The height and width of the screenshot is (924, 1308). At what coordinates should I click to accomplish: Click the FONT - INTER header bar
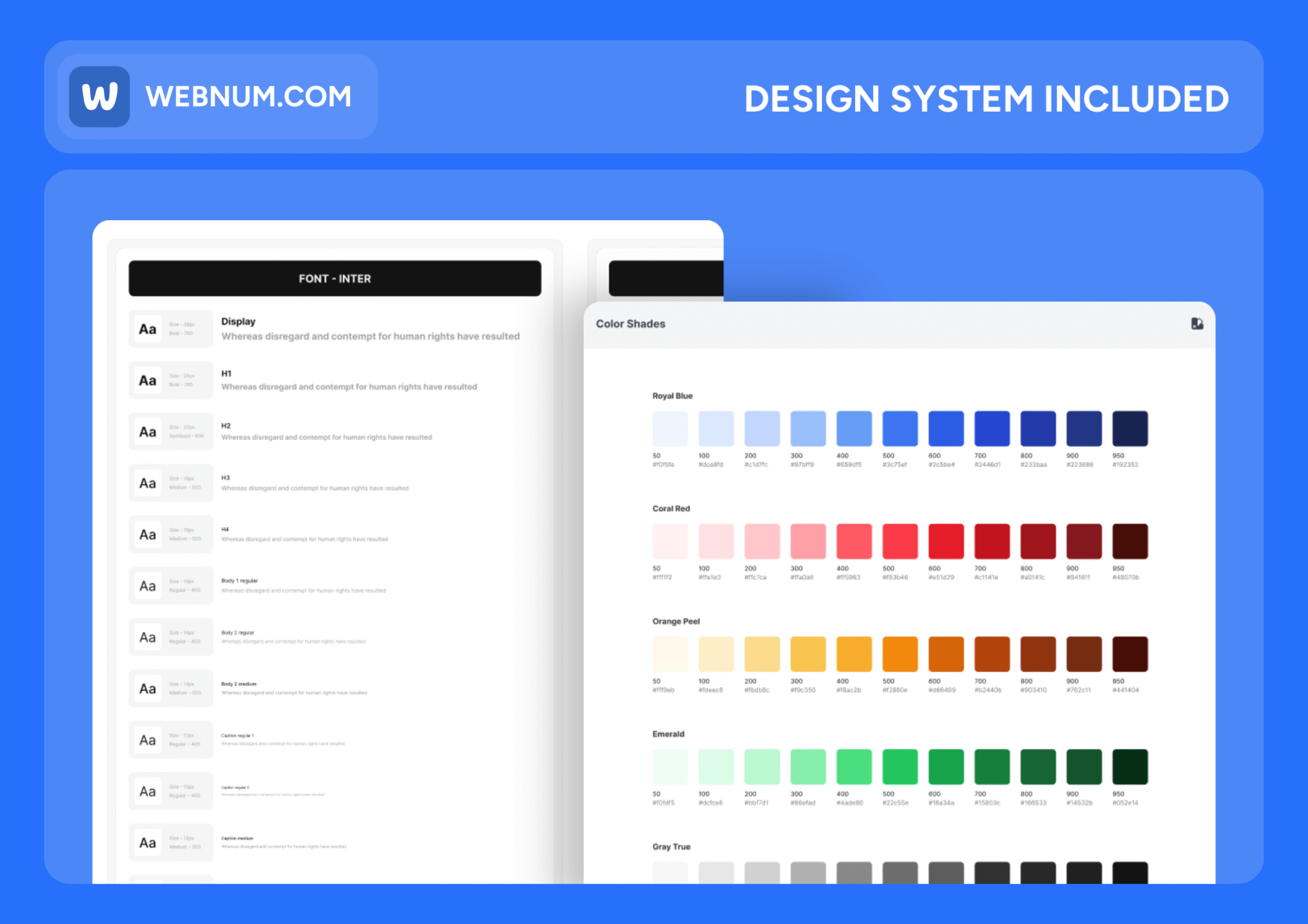[x=334, y=278]
